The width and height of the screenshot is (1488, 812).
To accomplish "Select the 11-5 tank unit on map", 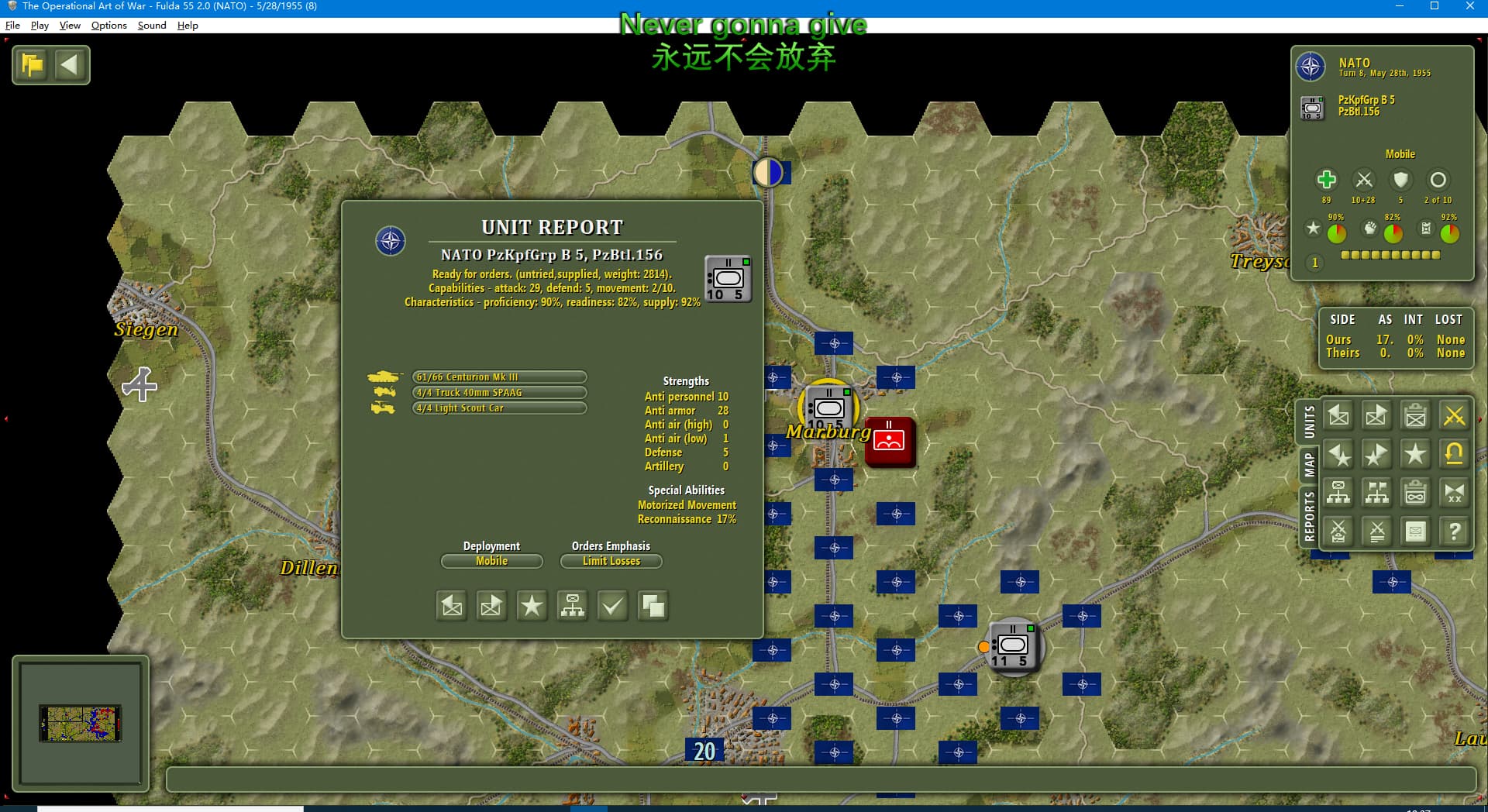I will pos(1012,646).
